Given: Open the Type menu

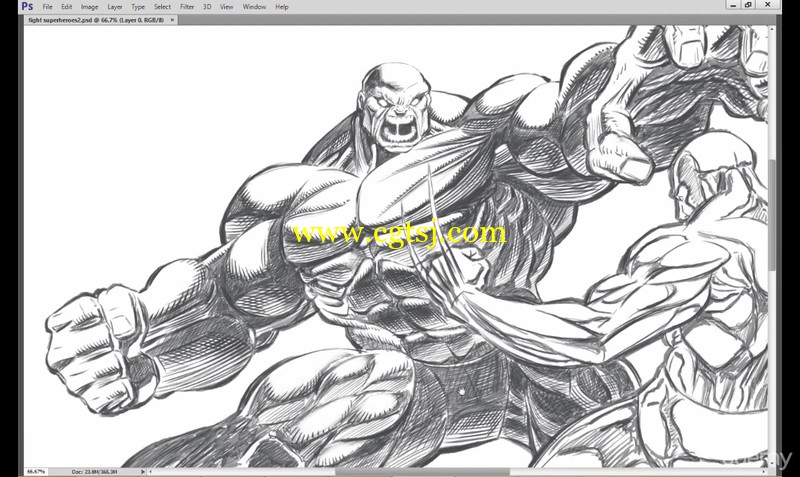Looking at the screenshot, I should (x=138, y=7).
